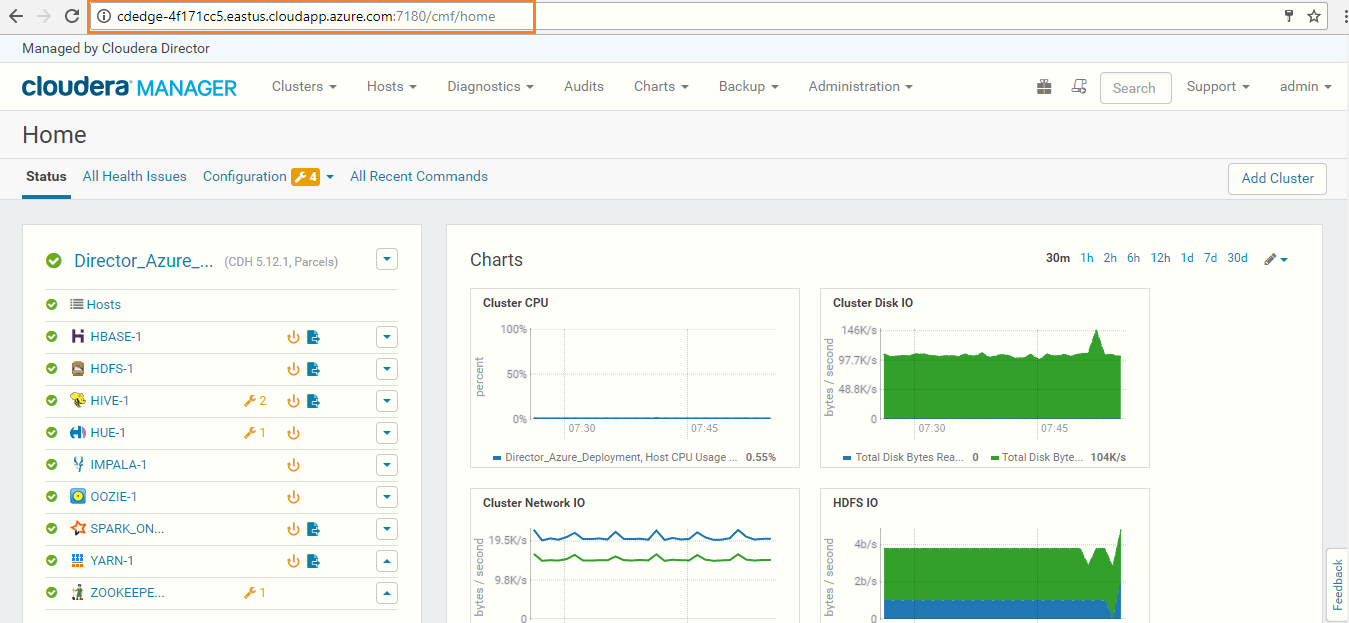This screenshot has width=1349, height=623.
Task: Click the HBASE-1 client config deploy icon
Action: [313, 337]
